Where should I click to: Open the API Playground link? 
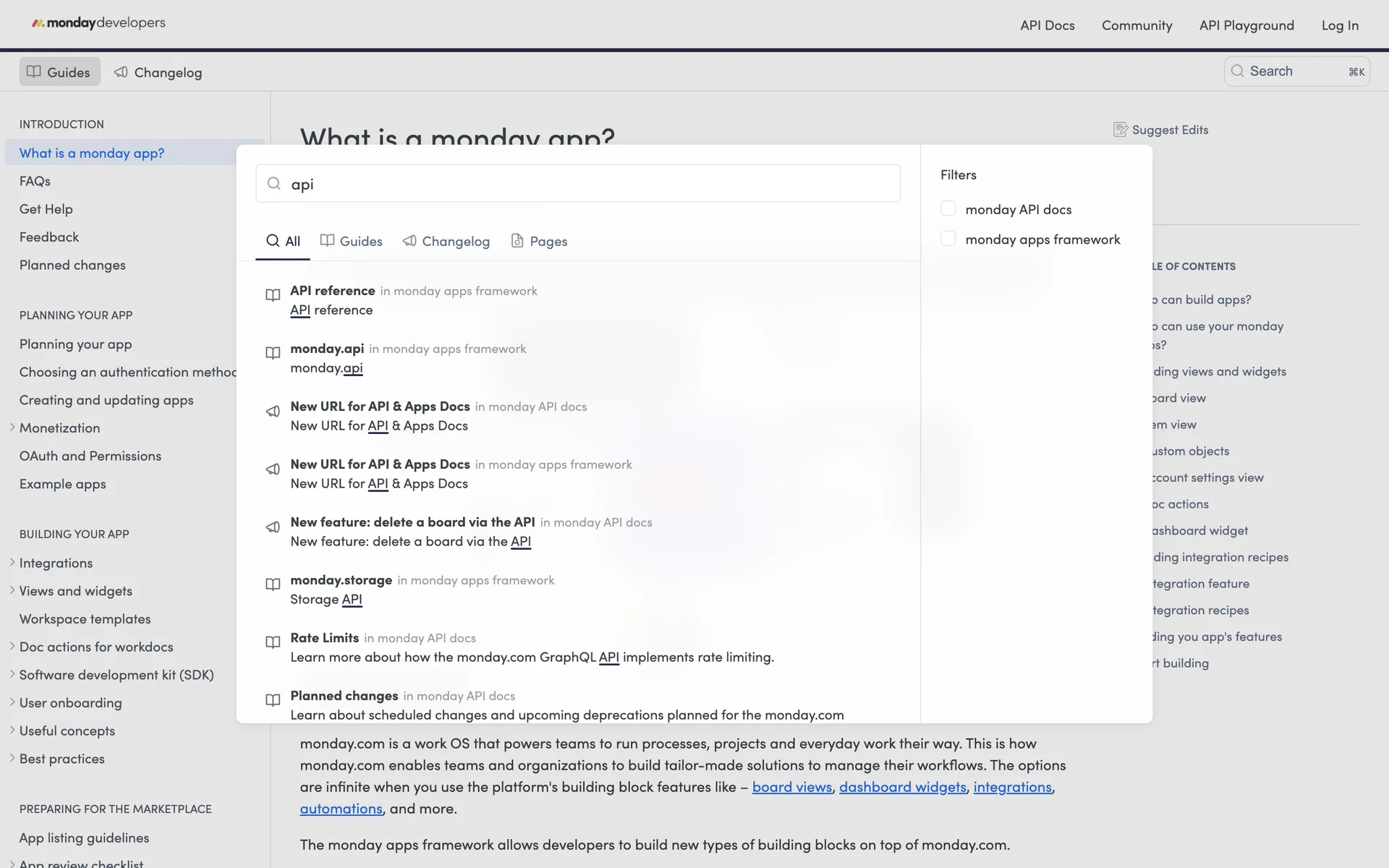1246,25
